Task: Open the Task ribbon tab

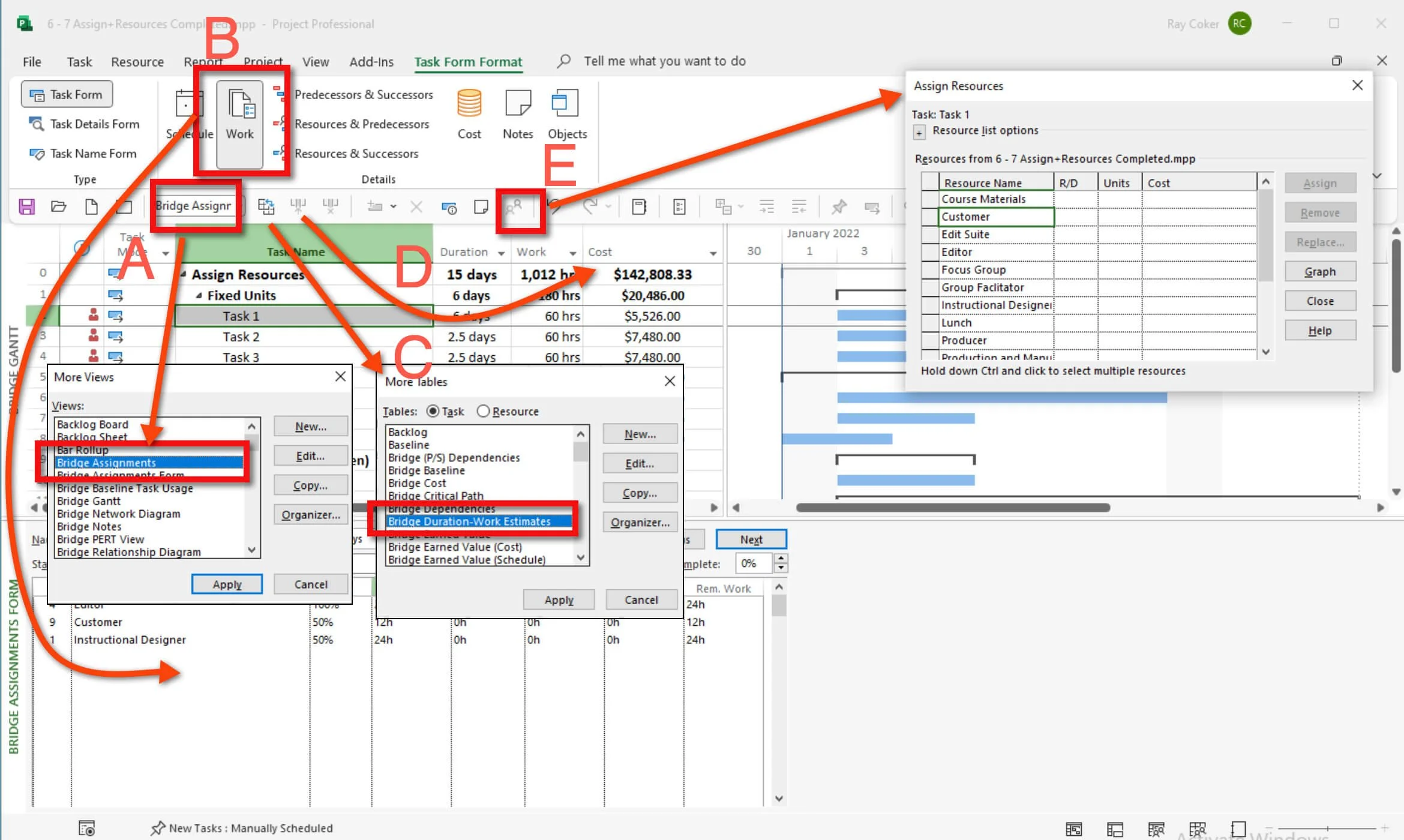Action: tap(79, 62)
